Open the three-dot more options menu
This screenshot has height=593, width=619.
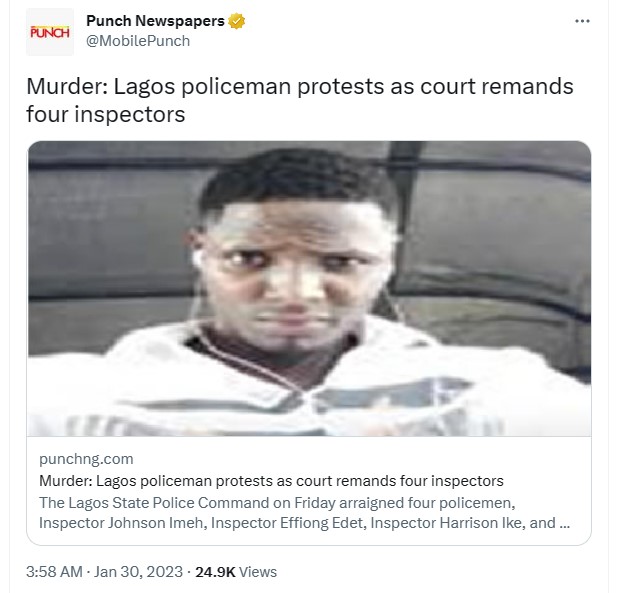pyautogui.click(x=582, y=21)
